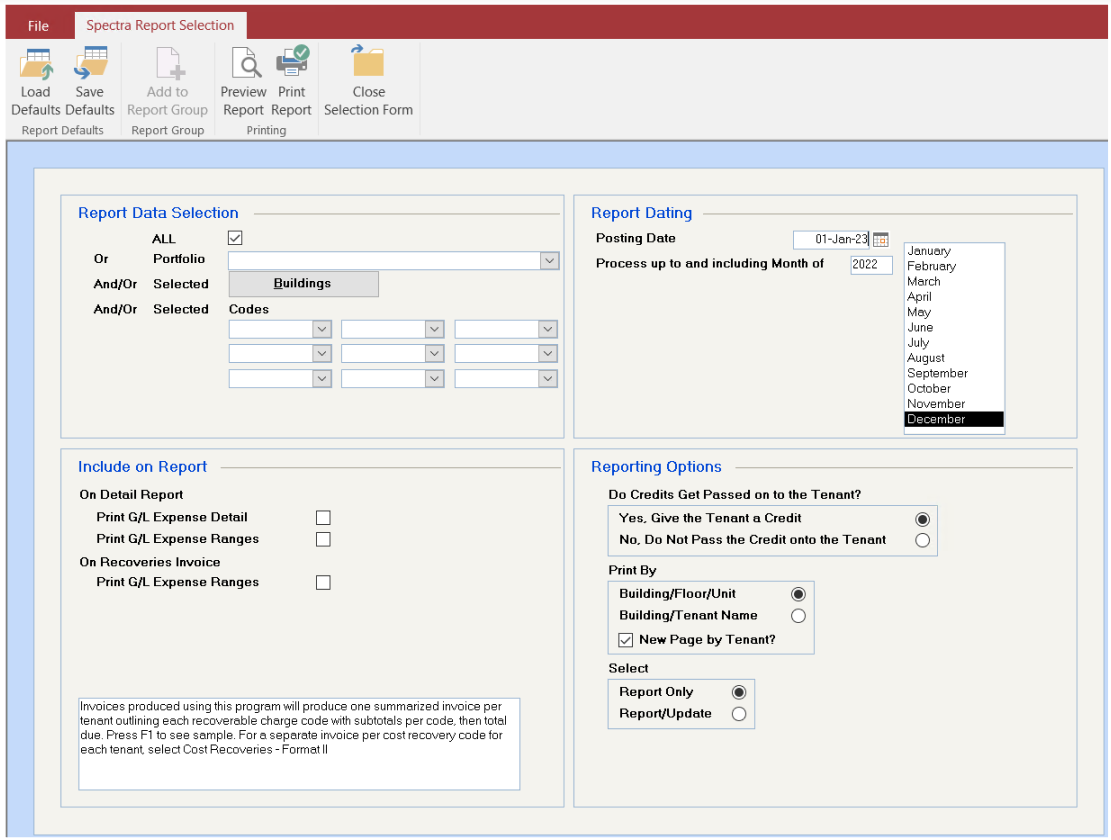Select the Report Only option

pyautogui.click(x=739, y=692)
